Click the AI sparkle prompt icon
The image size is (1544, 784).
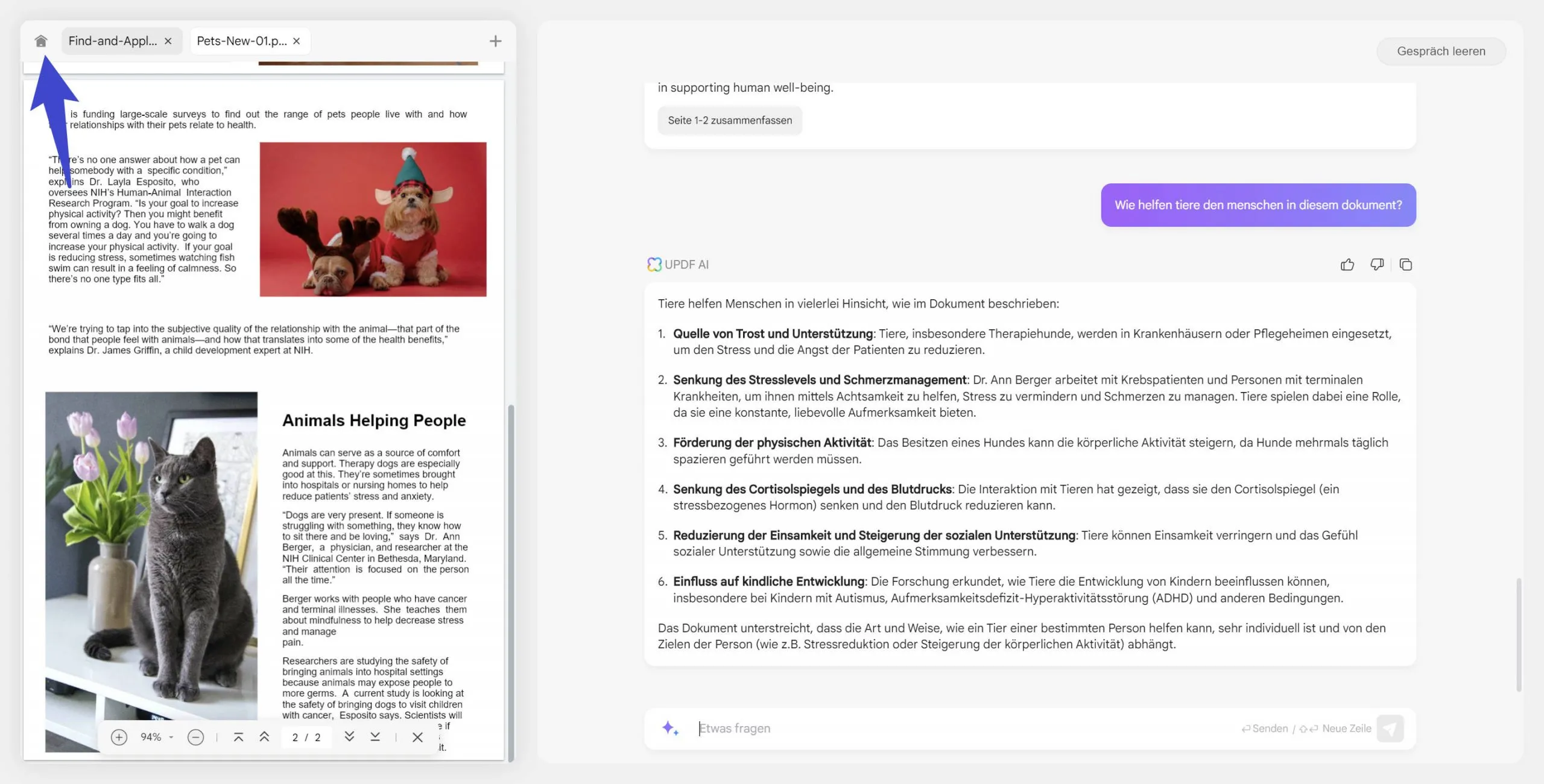[670, 729]
